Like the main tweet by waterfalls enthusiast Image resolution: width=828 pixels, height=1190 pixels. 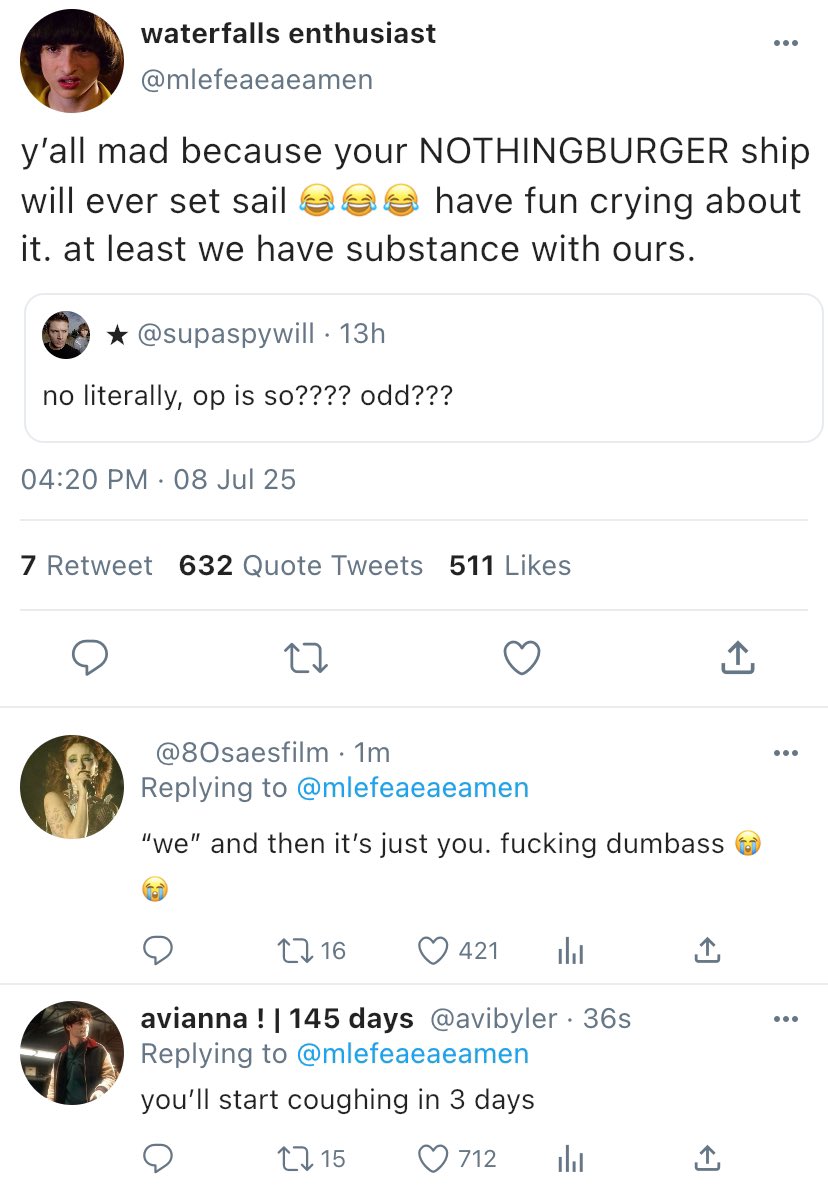point(521,658)
